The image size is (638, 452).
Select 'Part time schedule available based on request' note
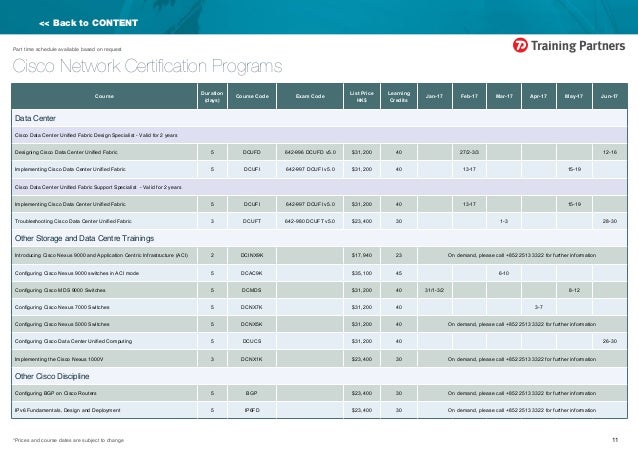tap(67, 49)
